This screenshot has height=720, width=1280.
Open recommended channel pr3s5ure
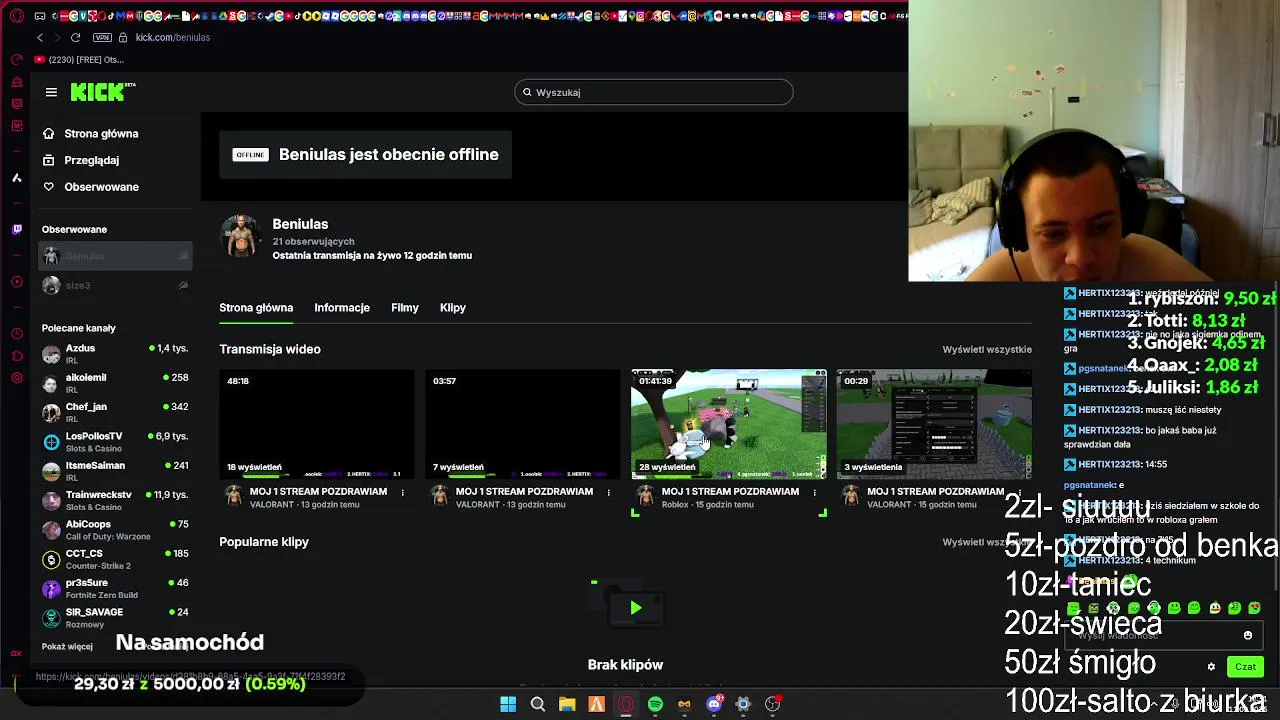[115, 588]
